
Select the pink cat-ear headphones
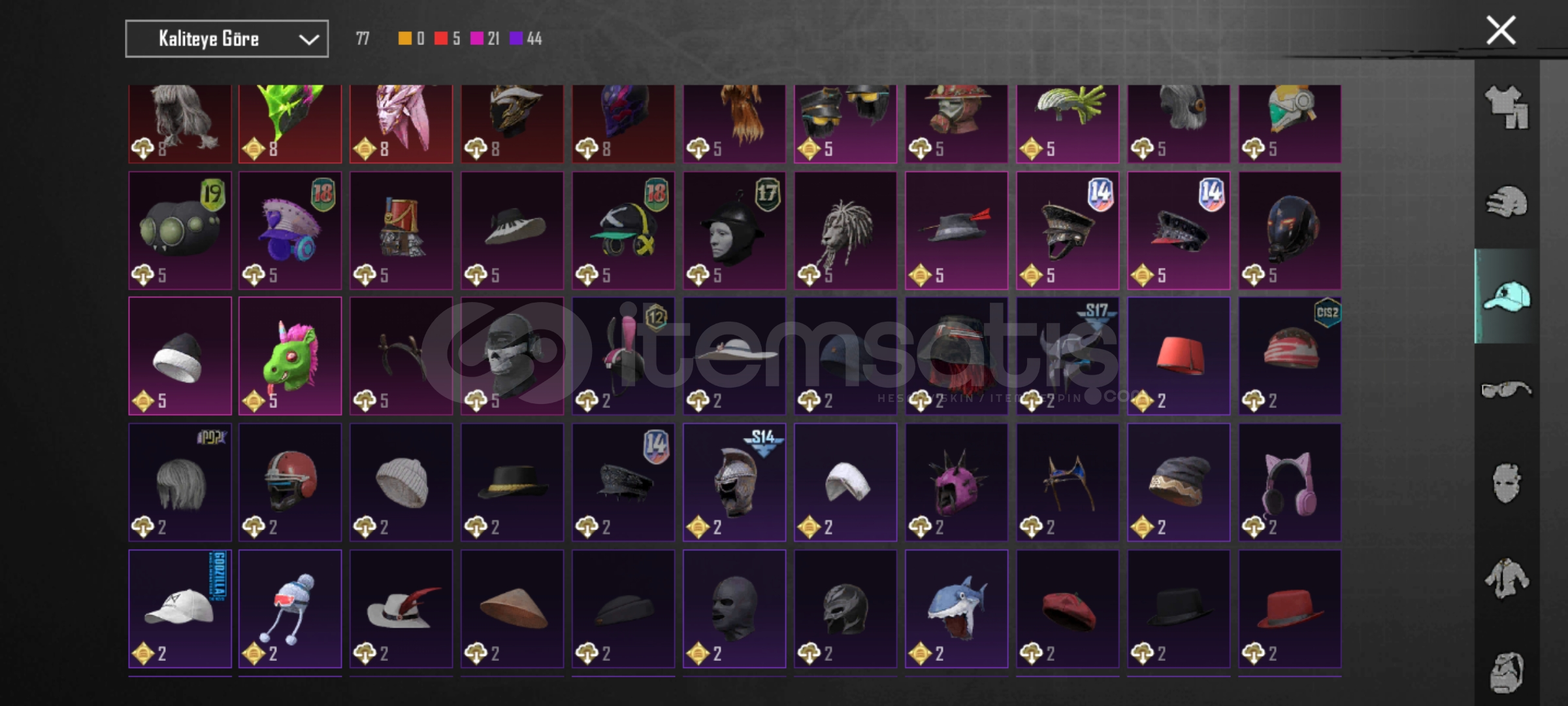tap(1290, 482)
